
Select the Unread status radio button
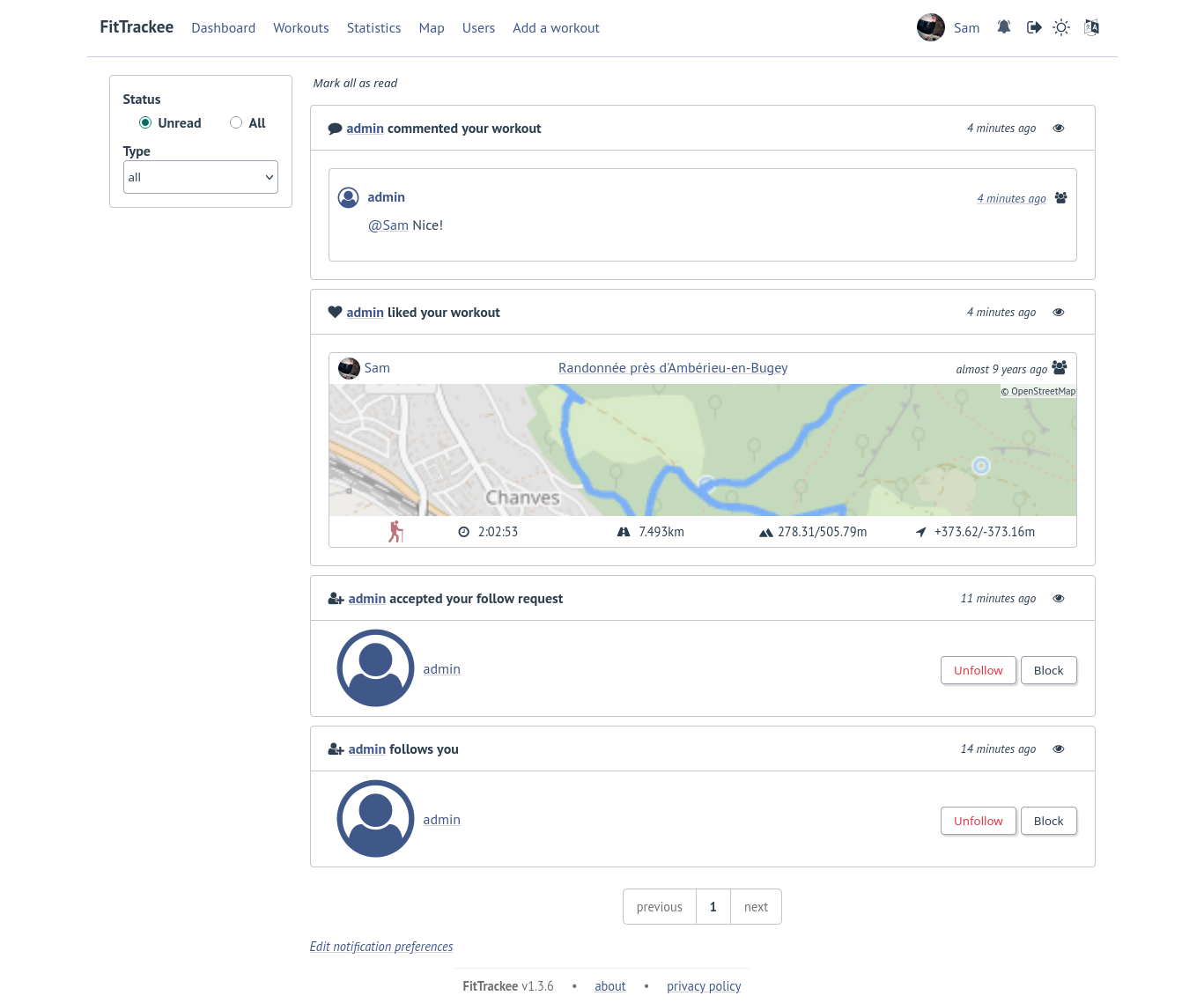tap(145, 122)
